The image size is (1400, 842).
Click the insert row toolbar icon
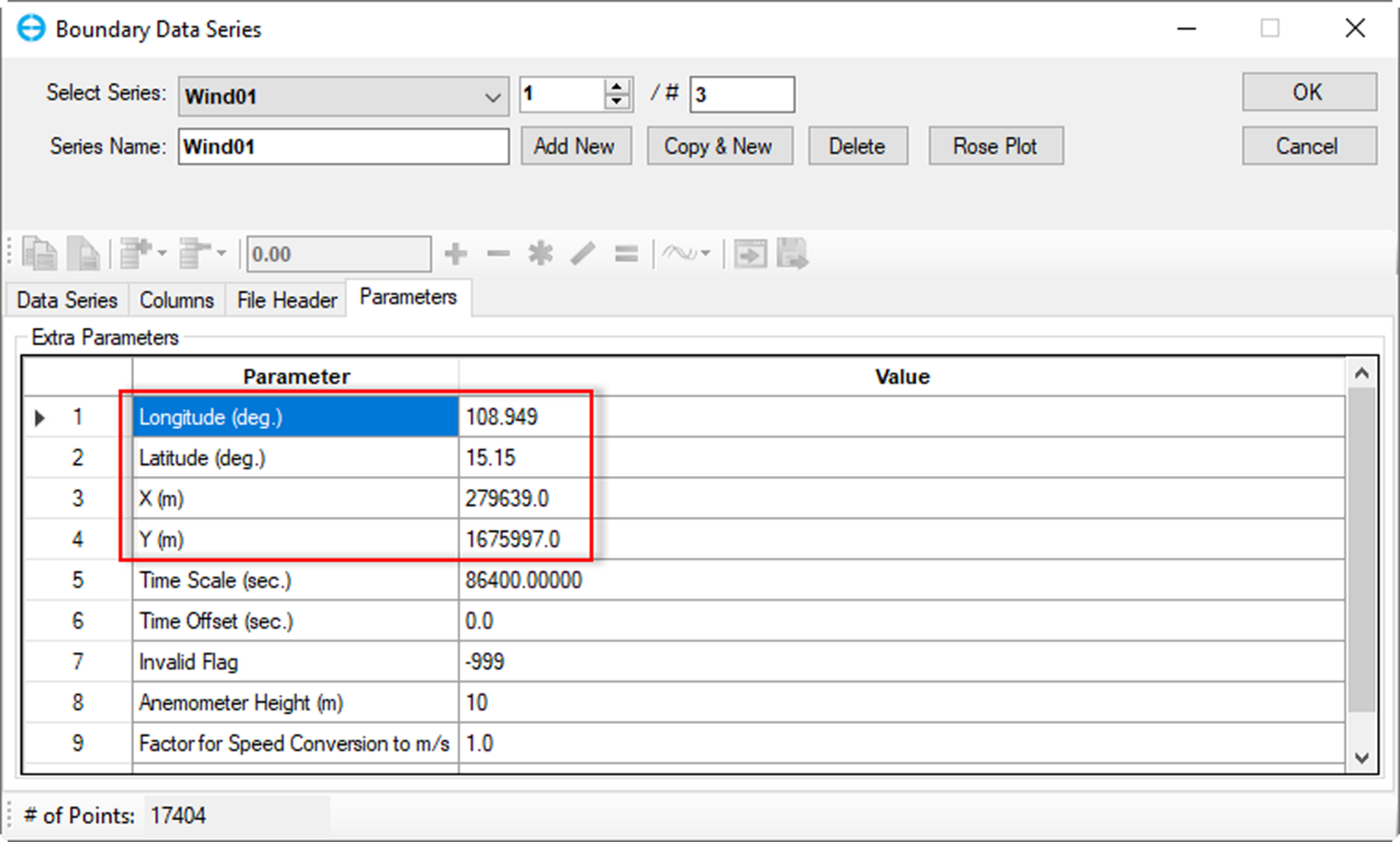click(136, 254)
